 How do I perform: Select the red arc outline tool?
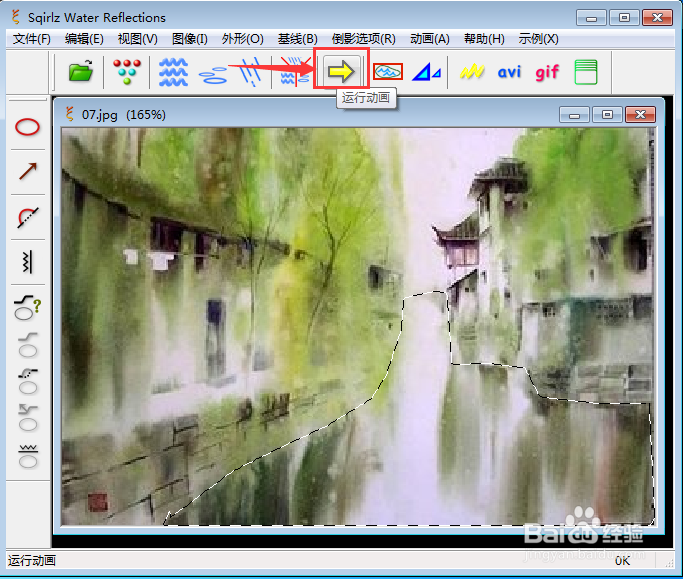tap(28, 217)
